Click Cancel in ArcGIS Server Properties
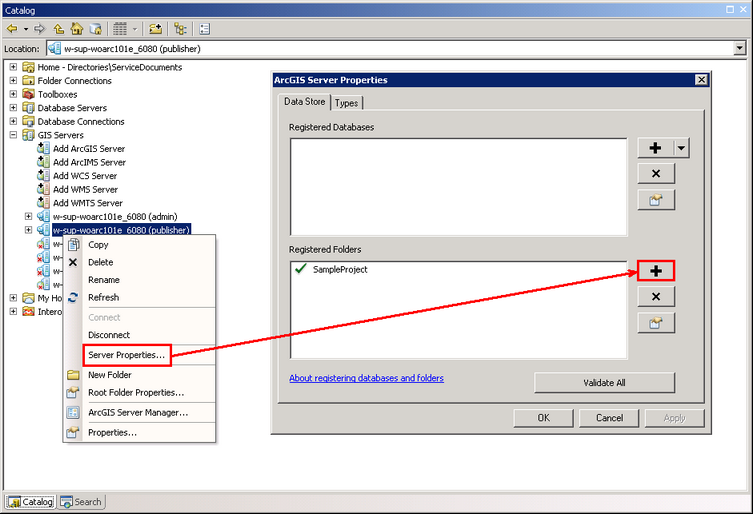Image resolution: width=753 pixels, height=514 pixels. (x=609, y=418)
